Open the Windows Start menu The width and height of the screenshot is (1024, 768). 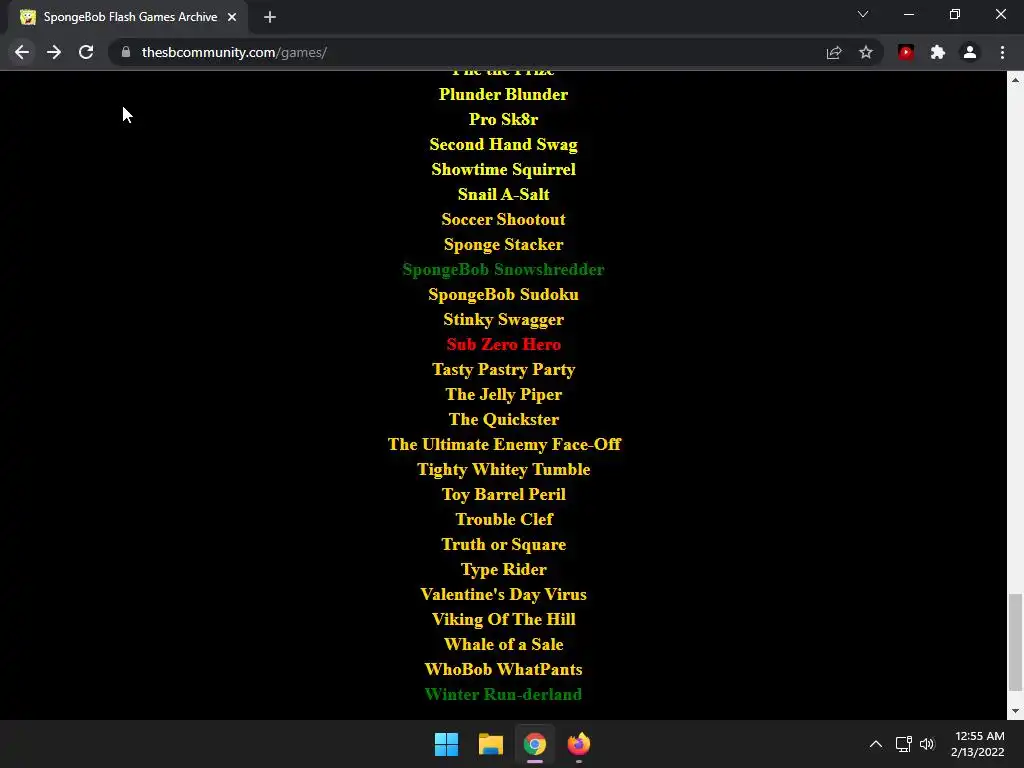click(x=447, y=744)
